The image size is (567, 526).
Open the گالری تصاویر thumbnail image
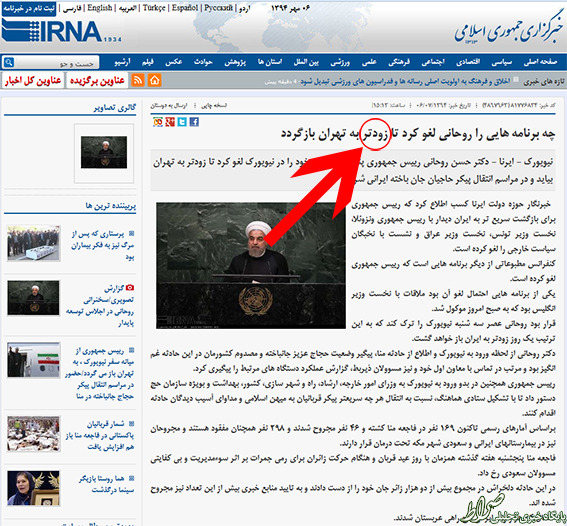click(104, 152)
